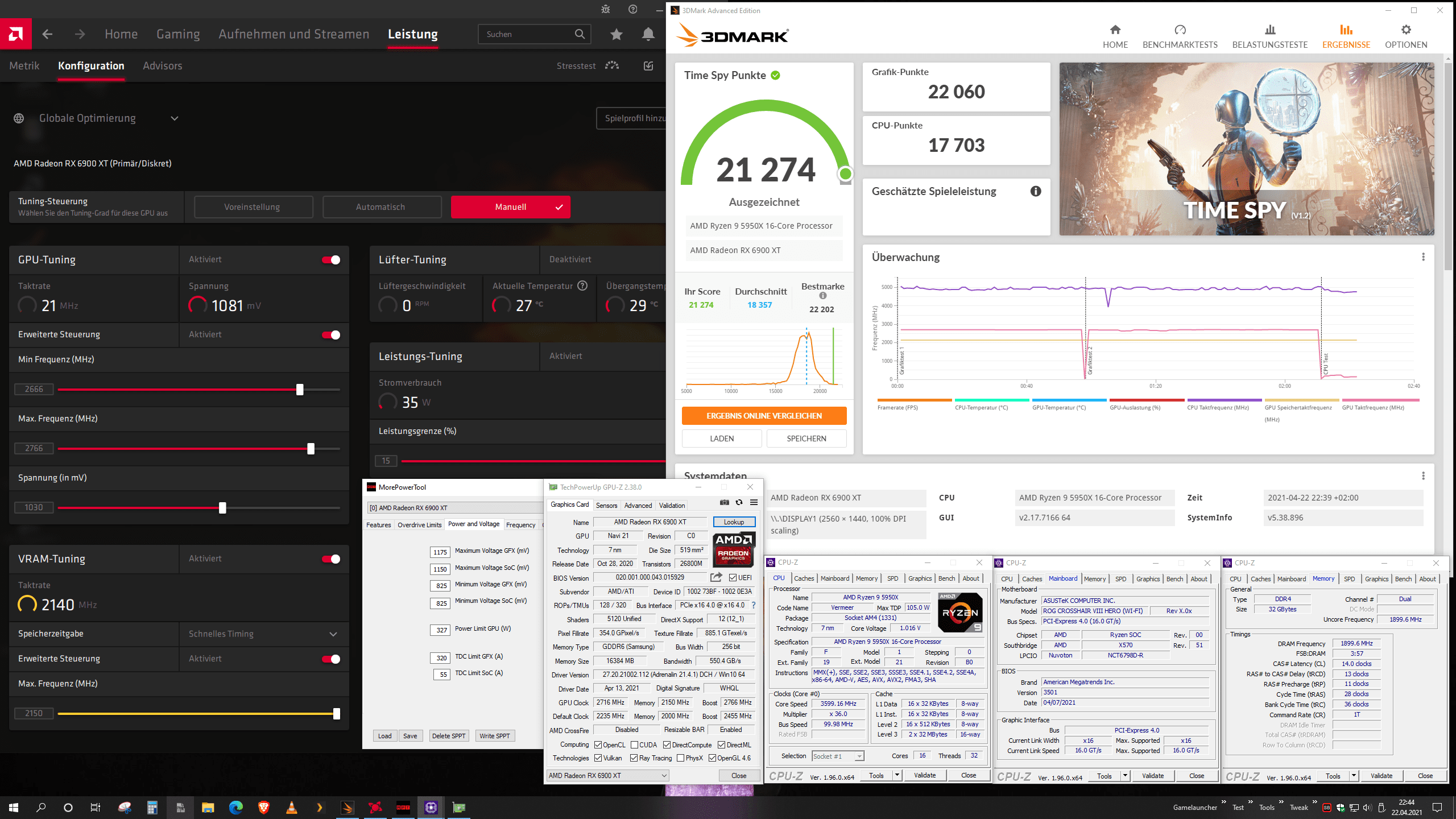Open the Windows notification center icon

[x=1437, y=808]
